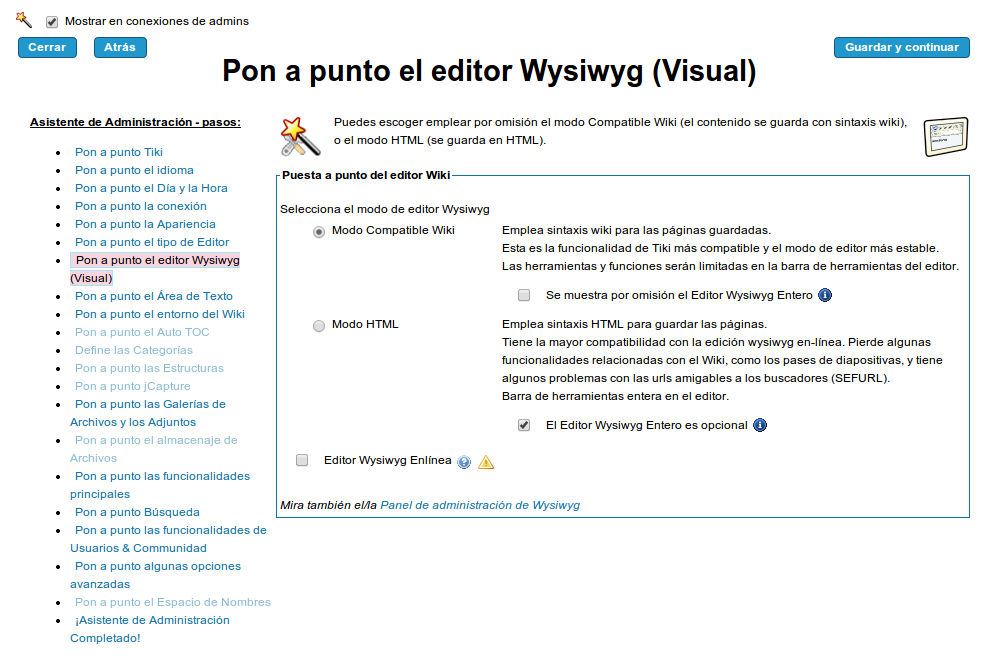Click Guardar y continuar button

click(901, 47)
